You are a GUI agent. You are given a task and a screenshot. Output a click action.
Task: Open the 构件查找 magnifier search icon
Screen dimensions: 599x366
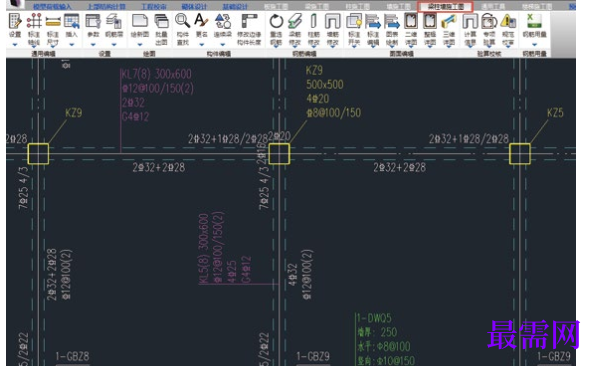pos(183,21)
